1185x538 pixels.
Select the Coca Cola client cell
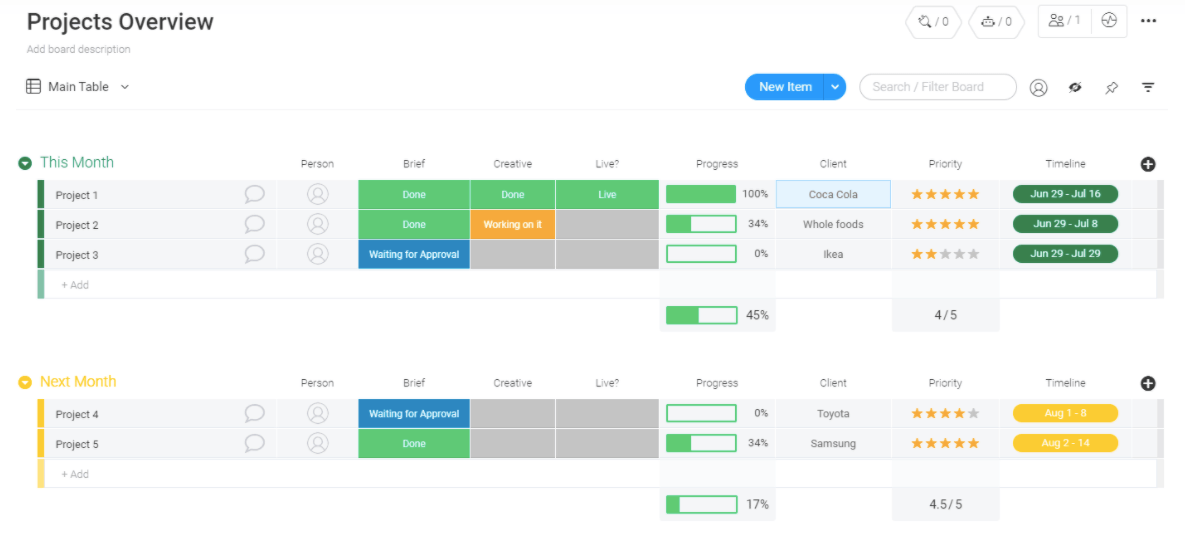click(833, 194)
